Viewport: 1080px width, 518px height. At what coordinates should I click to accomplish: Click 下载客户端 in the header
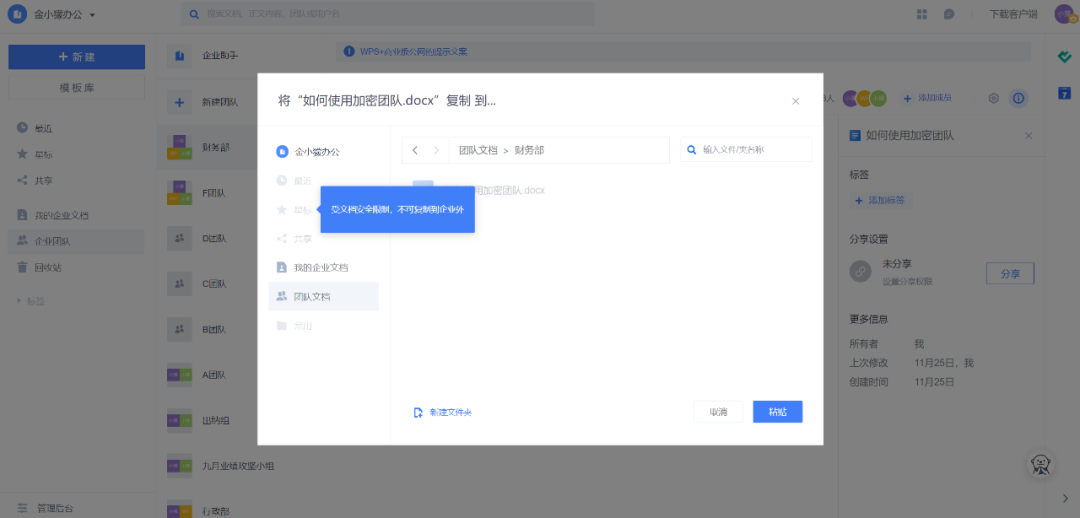[x=1013, y=14]
